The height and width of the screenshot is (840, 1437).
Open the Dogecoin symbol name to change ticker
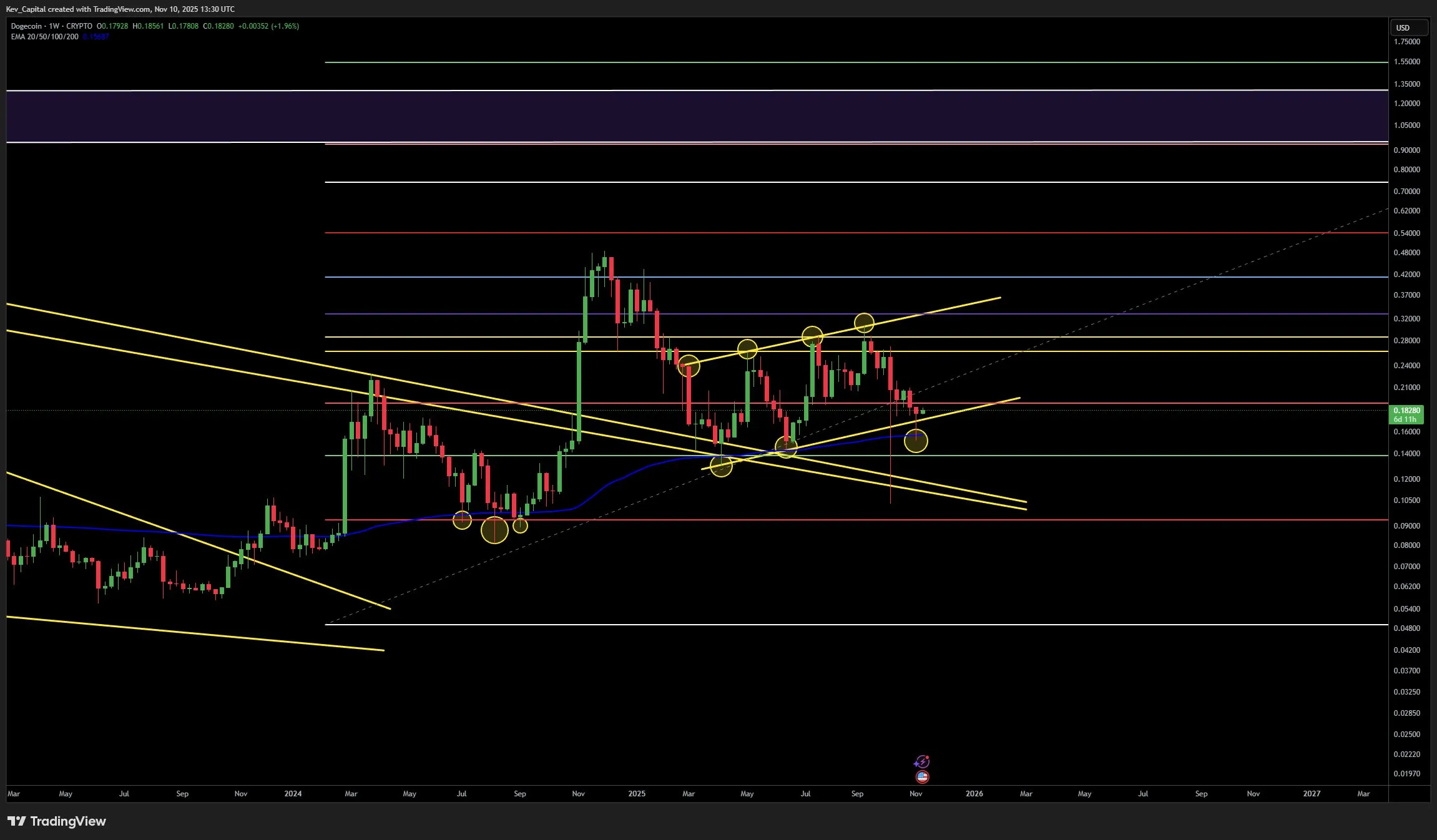click(x=26, y=26)
